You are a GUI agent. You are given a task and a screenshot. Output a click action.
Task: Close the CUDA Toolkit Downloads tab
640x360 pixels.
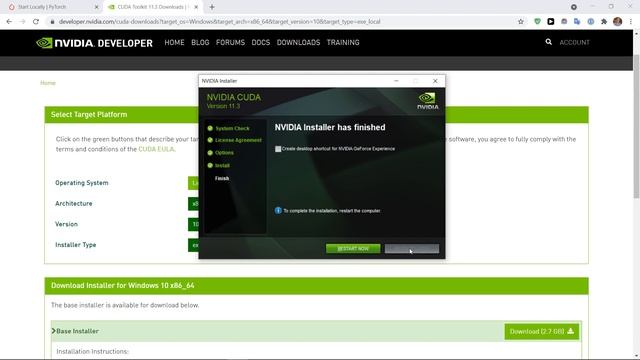point(196,7)
